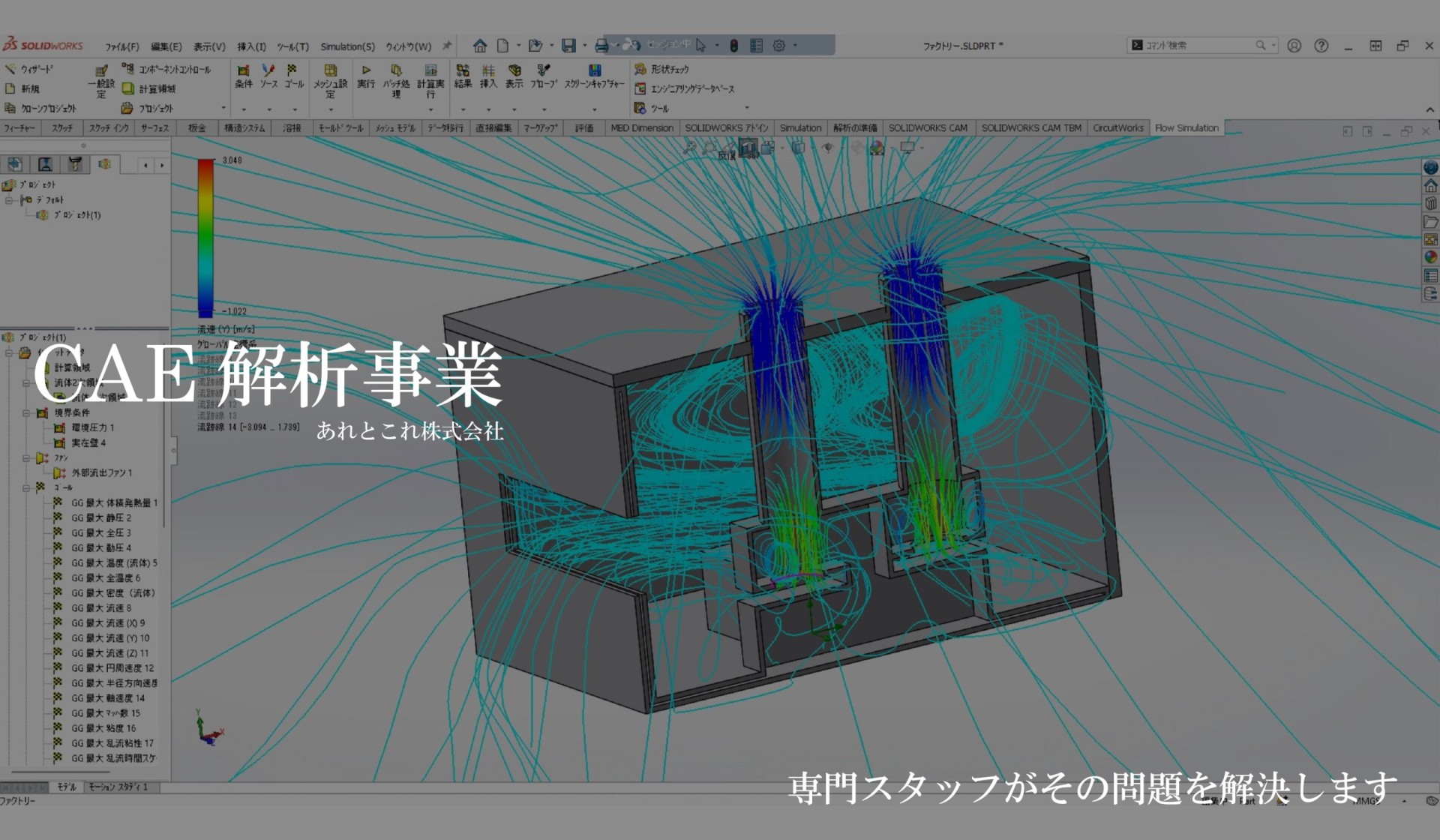Click the rebuild traffic light icon
Viewport: 1440px width, 840px height.
coord(734,46)
